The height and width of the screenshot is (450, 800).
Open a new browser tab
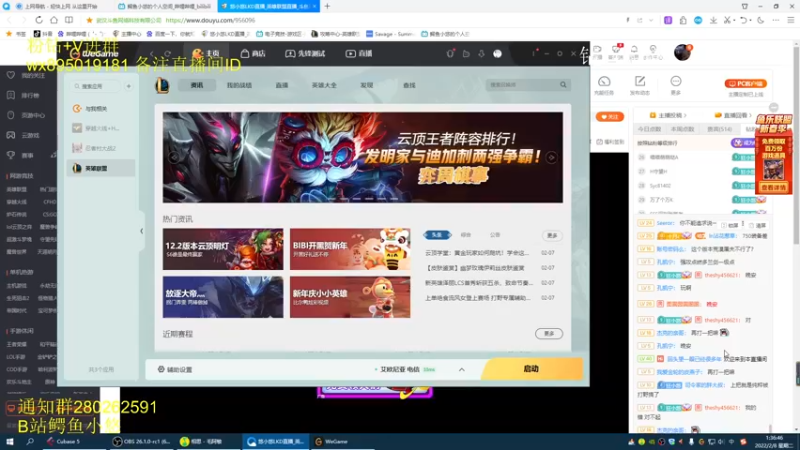(x=327, y=6)
